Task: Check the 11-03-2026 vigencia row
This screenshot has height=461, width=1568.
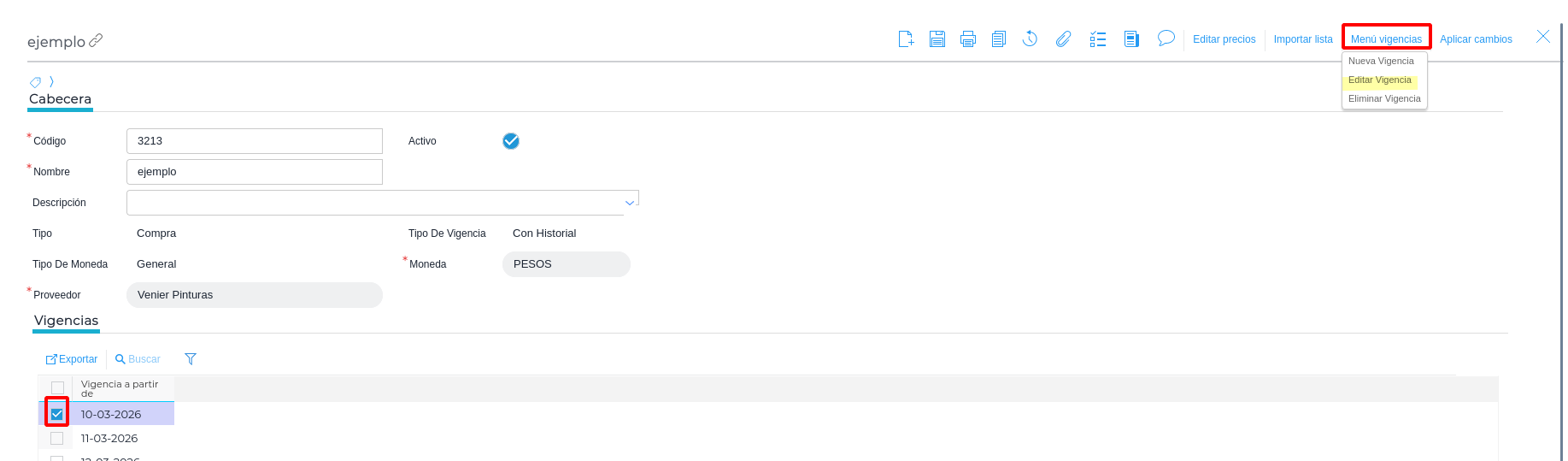Action: point(57,439)
